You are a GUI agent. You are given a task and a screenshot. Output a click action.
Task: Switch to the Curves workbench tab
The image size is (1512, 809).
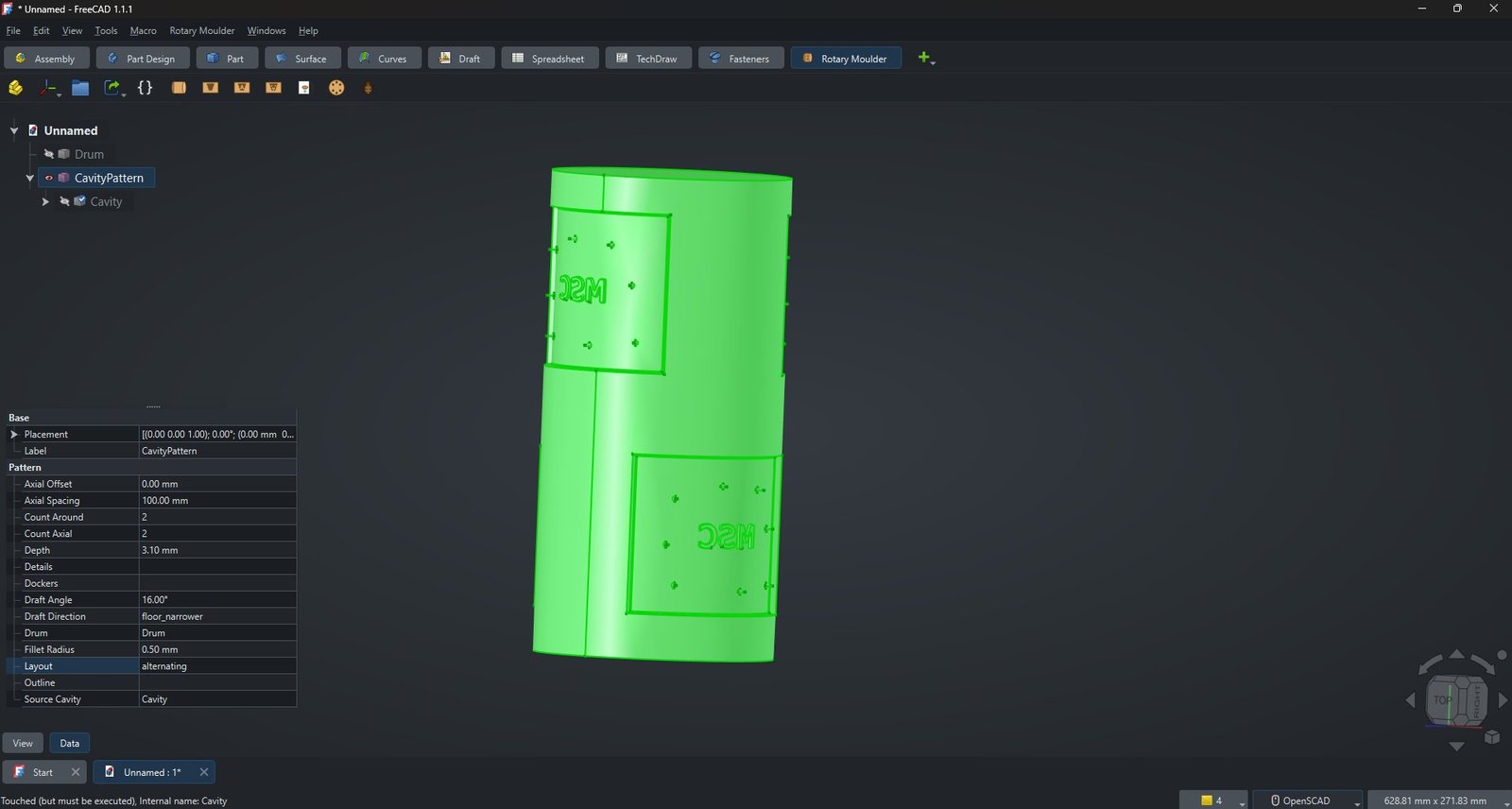pos(384,59)
